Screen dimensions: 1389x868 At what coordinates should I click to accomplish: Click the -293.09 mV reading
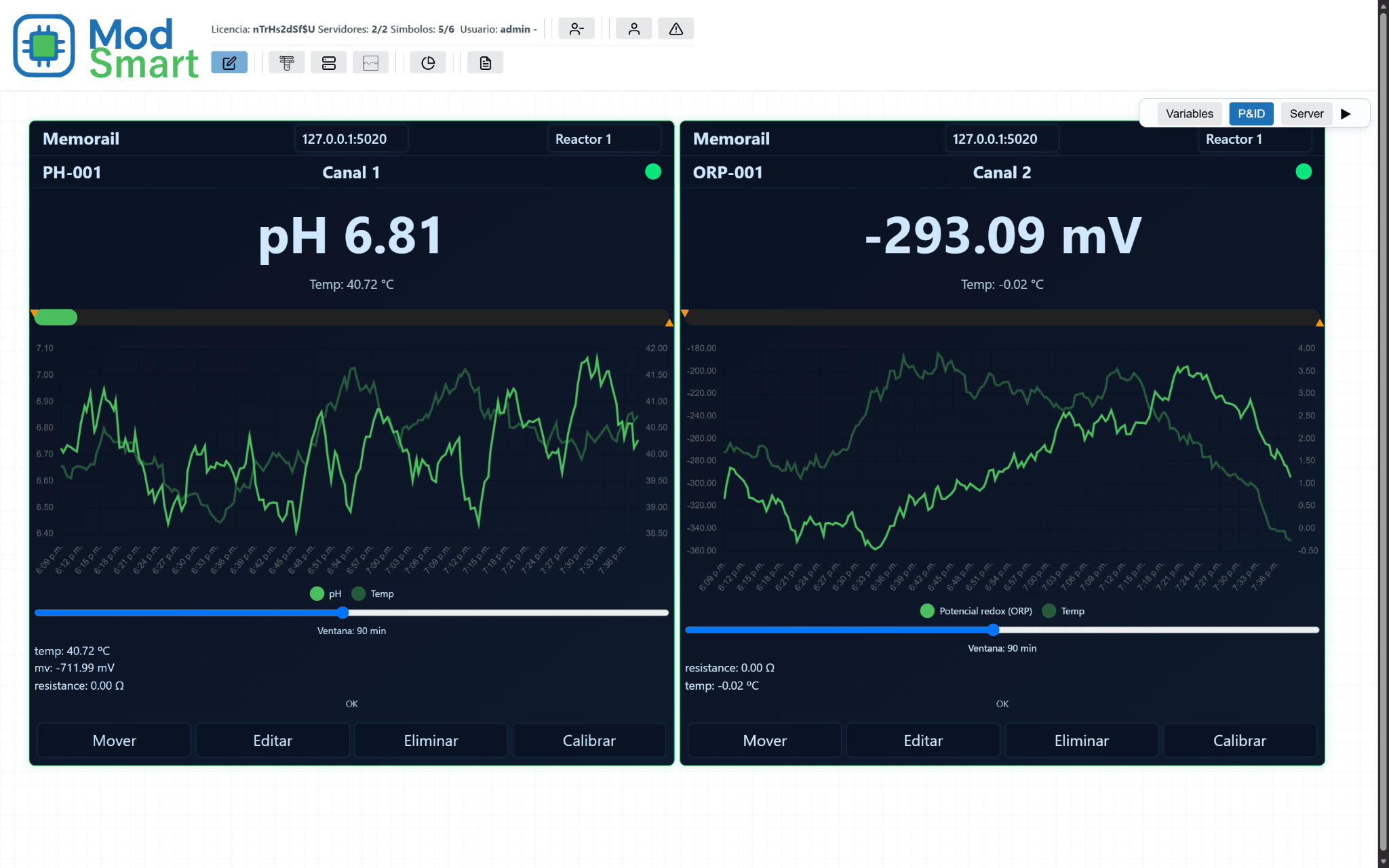(1002, 236)
